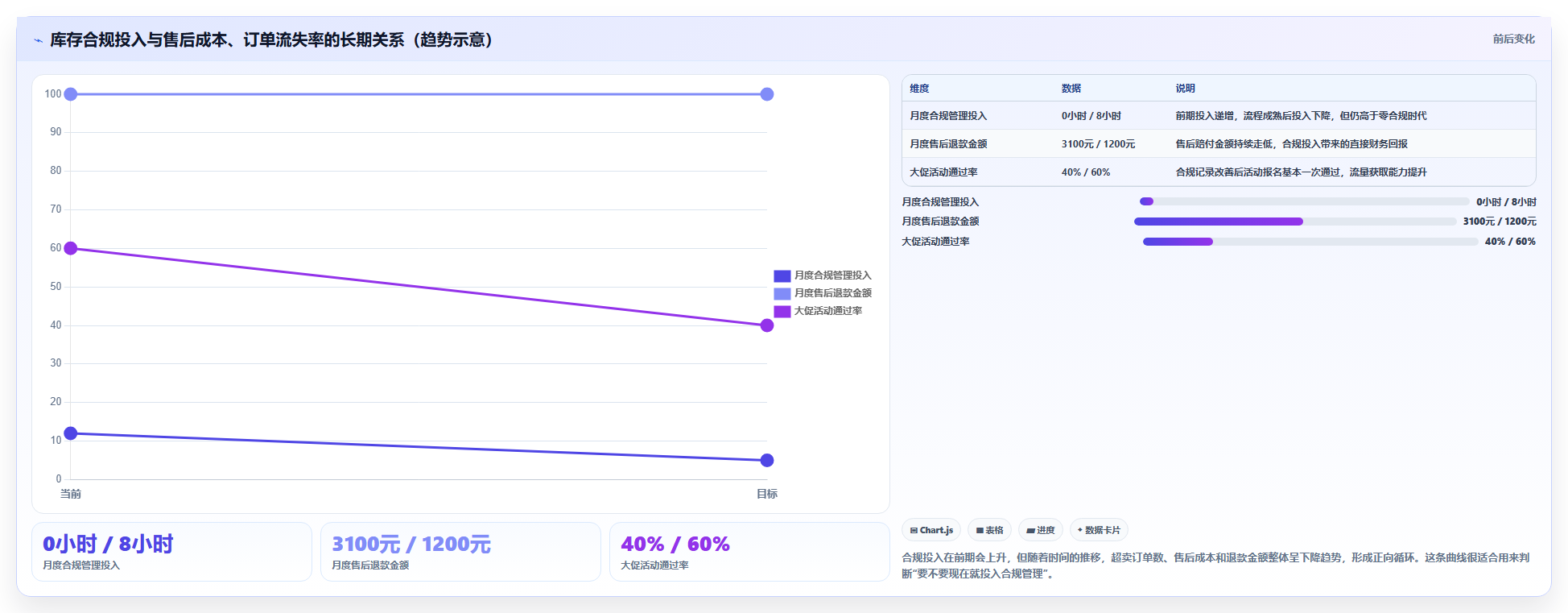Select table cell 40% / 60%
Viewport: 1568px width, 613px height.
click(1085, 172)
